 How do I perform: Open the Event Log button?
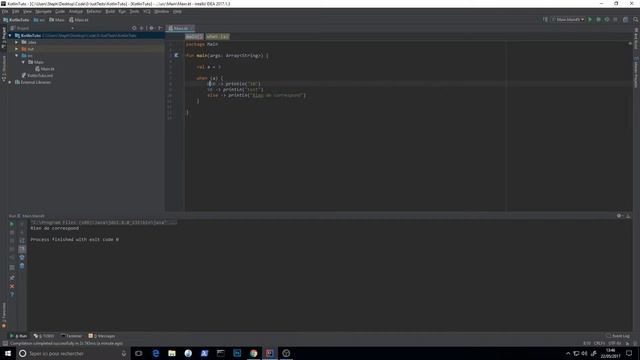[618, 336]
